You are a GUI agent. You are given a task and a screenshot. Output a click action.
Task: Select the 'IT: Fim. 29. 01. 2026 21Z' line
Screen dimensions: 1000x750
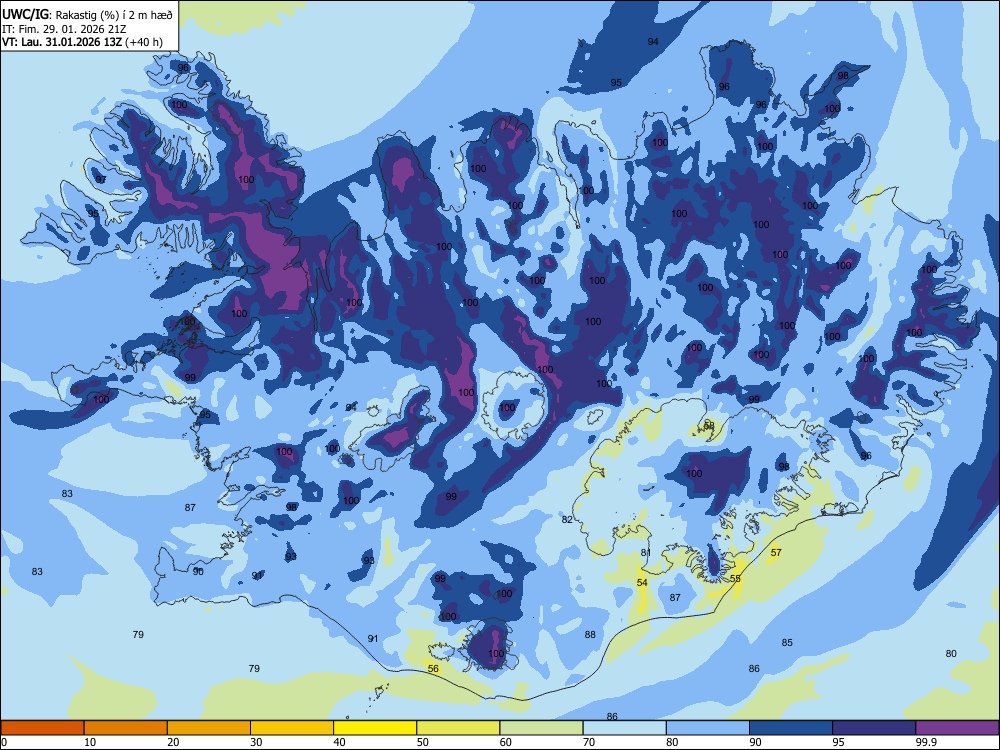[64, 29]
